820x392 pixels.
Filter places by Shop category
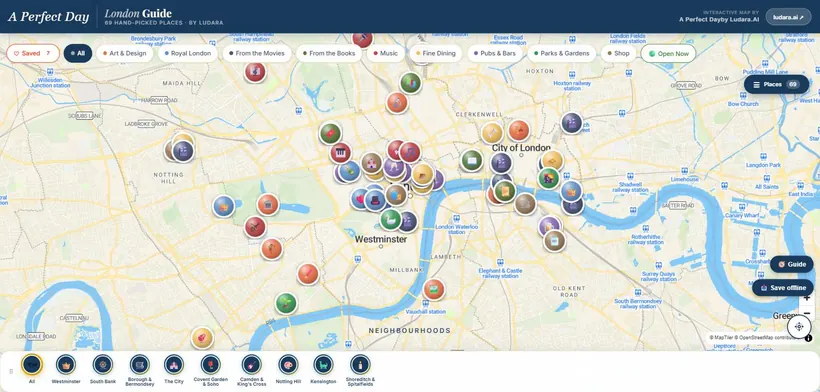(x=619, y=53)
